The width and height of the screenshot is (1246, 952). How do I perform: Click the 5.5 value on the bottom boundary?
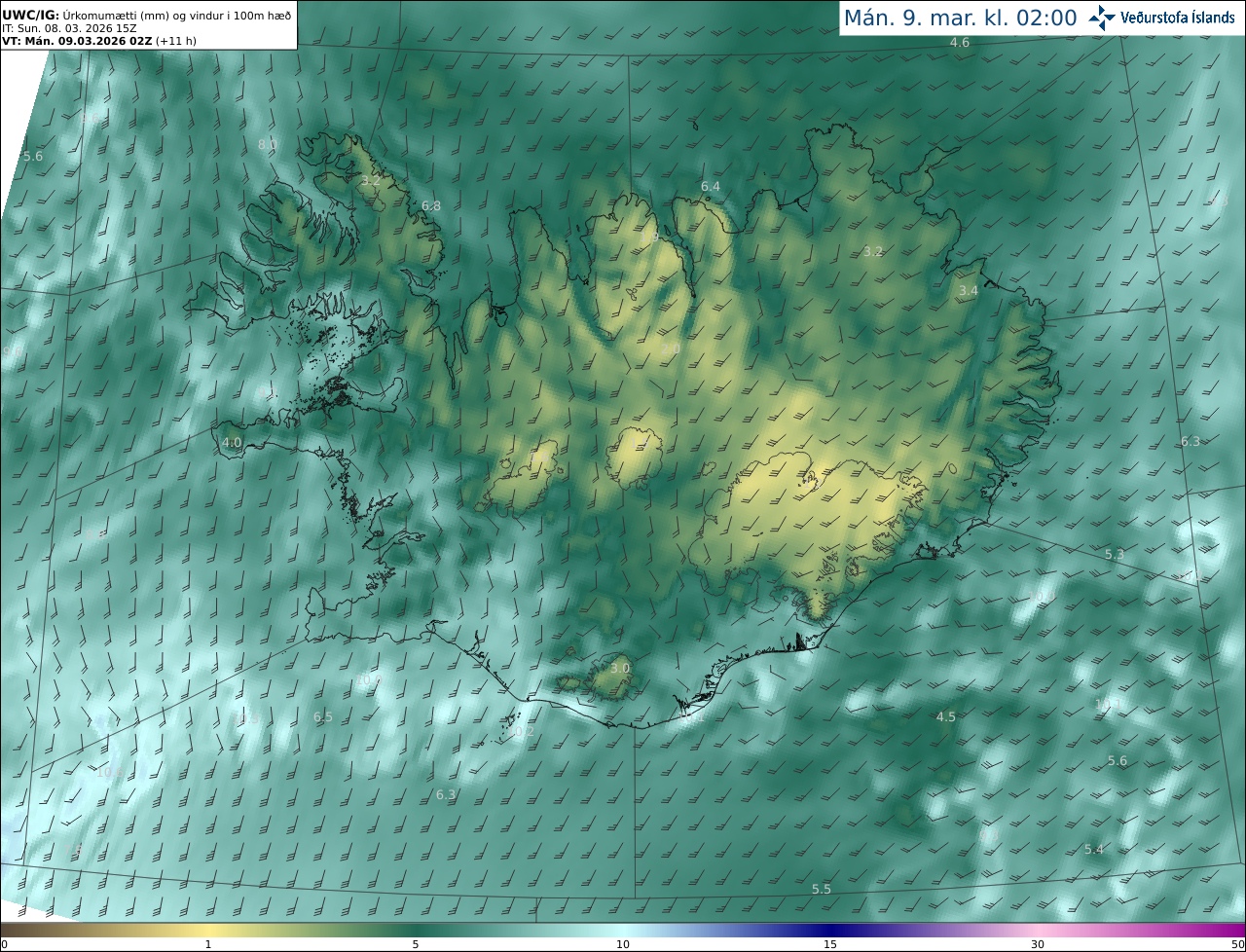coord(822,890)
